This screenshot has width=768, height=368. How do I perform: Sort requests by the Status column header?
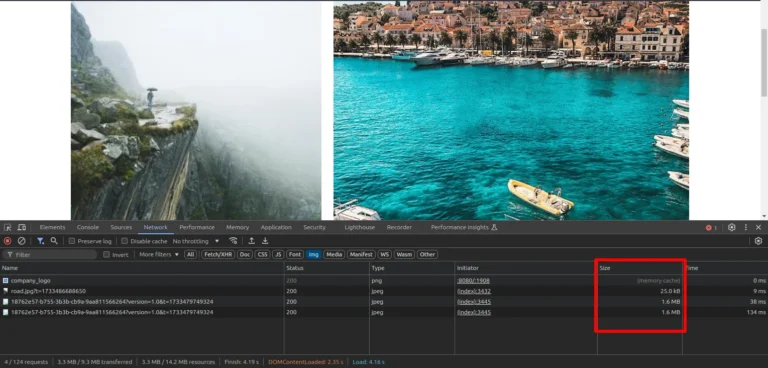tap(327, 268)
